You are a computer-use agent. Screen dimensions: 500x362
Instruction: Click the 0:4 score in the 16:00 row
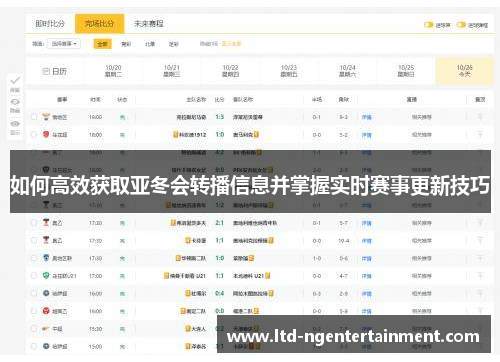click(220, 293)
